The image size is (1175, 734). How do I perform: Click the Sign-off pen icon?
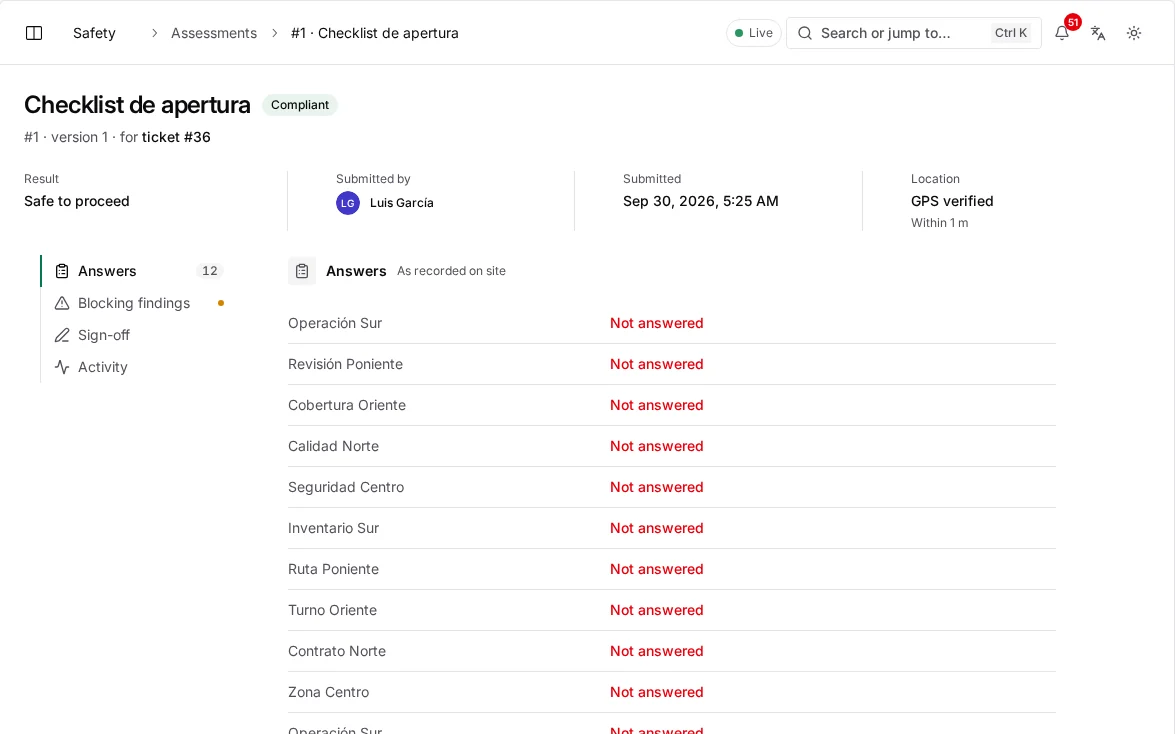pos(62,335)
